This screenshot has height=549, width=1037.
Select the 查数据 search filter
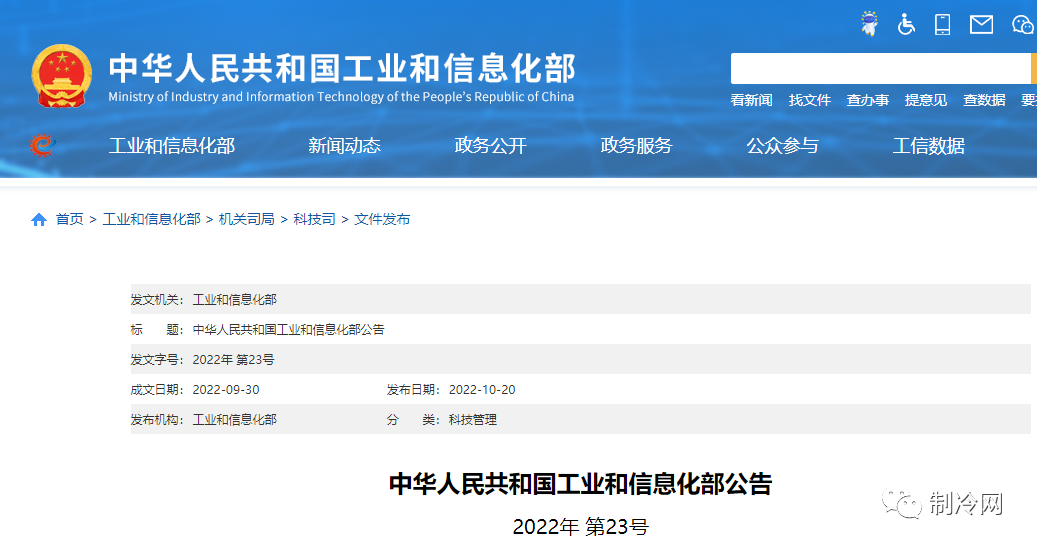click(x=984, y=101)
